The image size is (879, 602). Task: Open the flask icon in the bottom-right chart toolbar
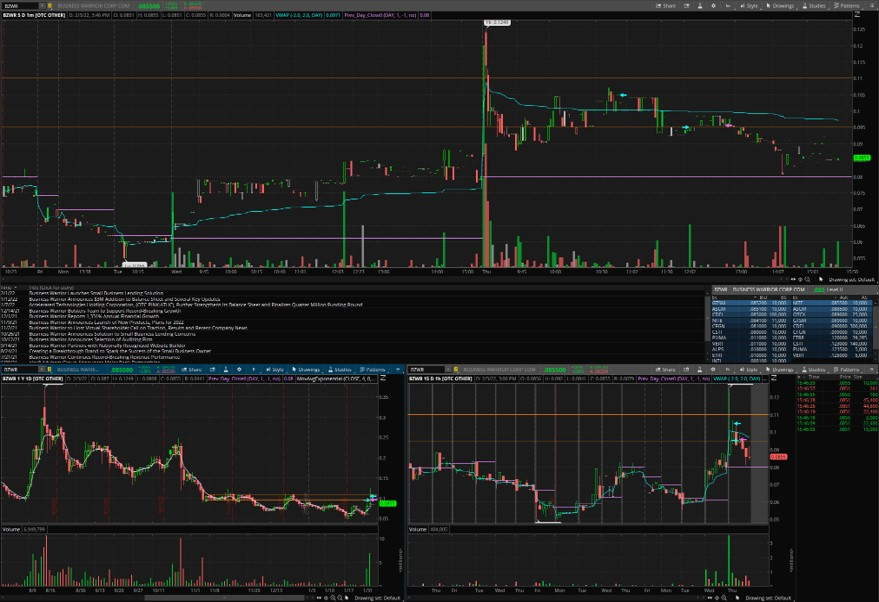point(700,370)
